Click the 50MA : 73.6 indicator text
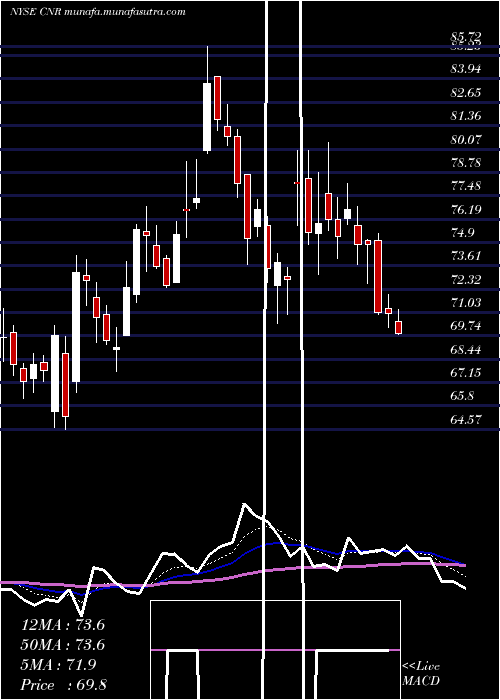The image size is (500, 700). click(63, 645)
